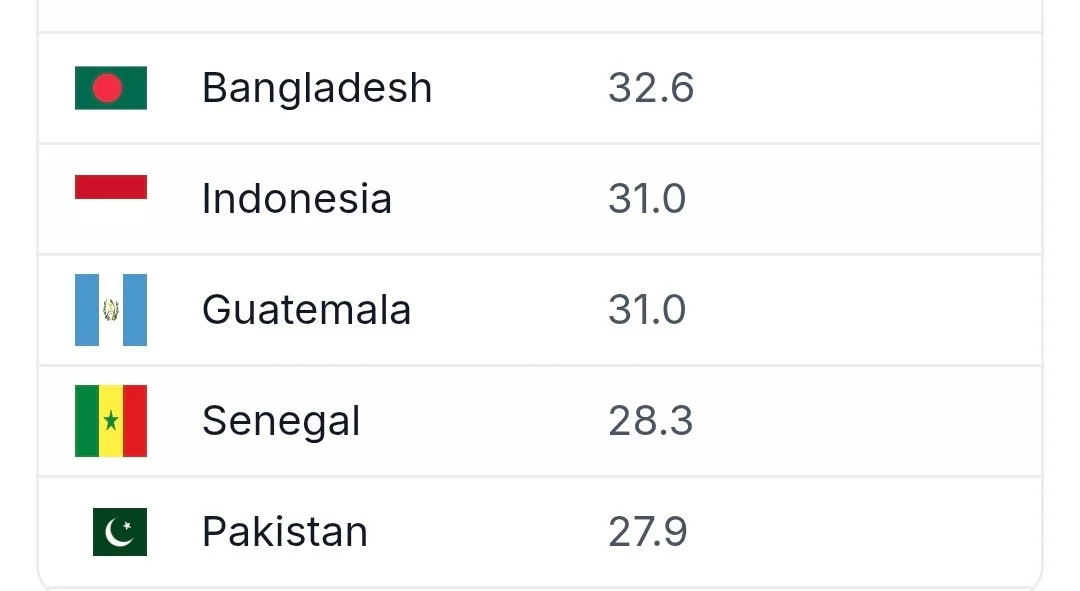Click empty space right of 28.3
Screen dimensions: 1080x591
point(860,421)
